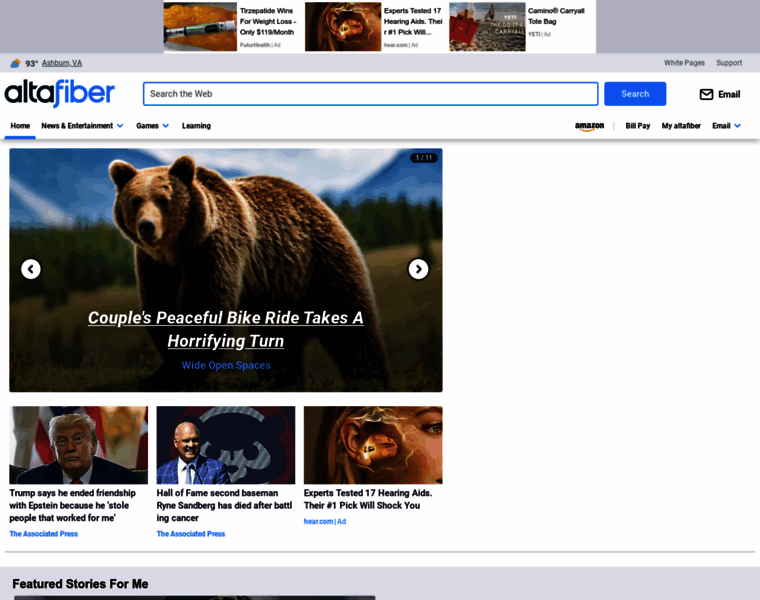
Task: Open the Ryne Sandberg story thumbnail
Action: pos(226,445)
